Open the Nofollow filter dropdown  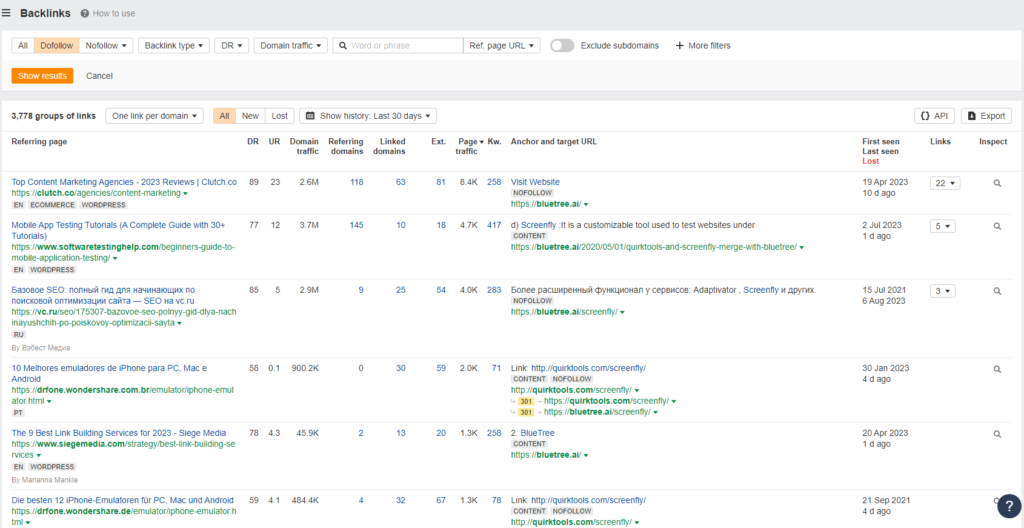pos(106,46)
